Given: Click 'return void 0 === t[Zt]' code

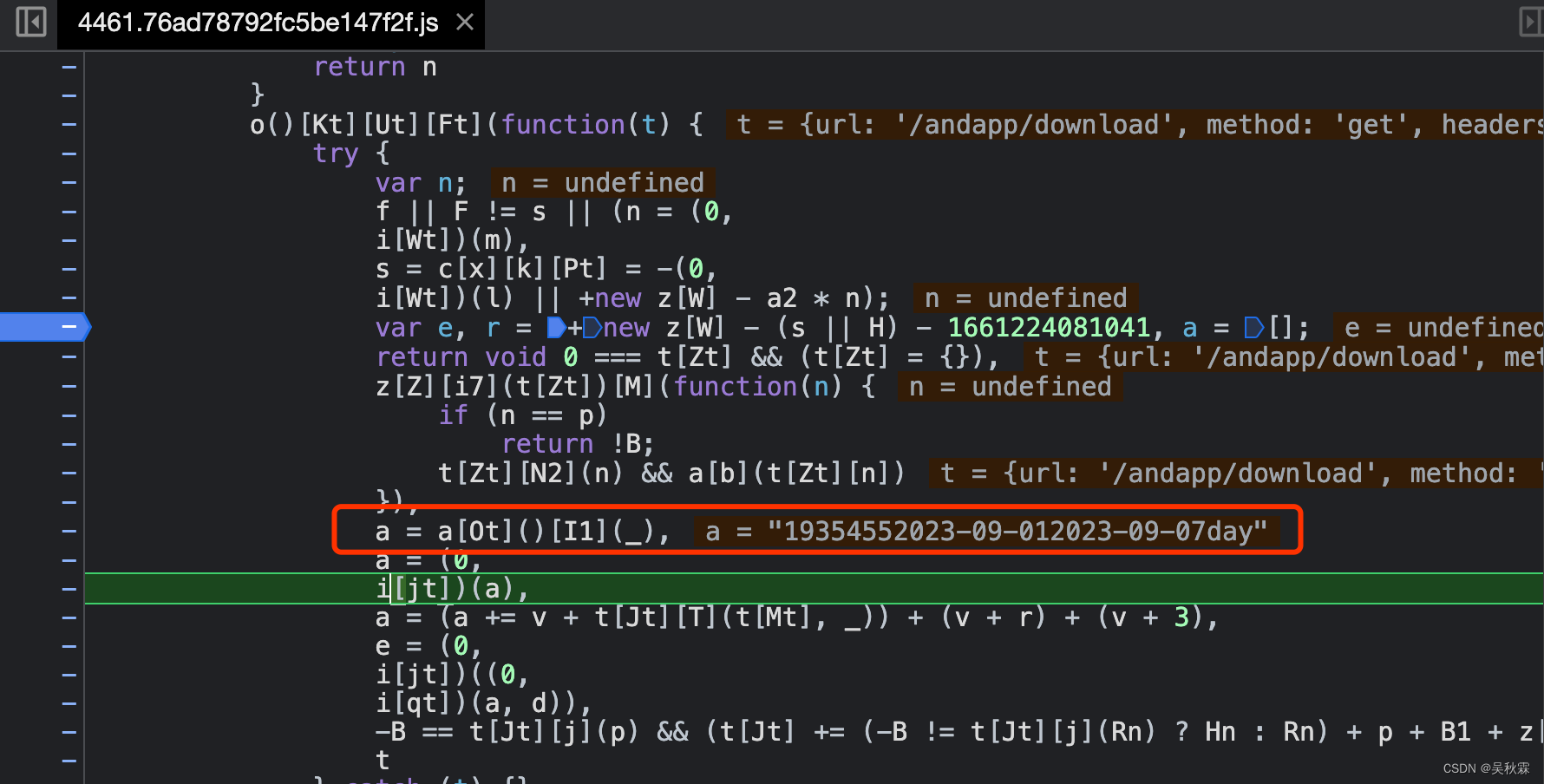Looking at the screenshot, I should [555, 357].
